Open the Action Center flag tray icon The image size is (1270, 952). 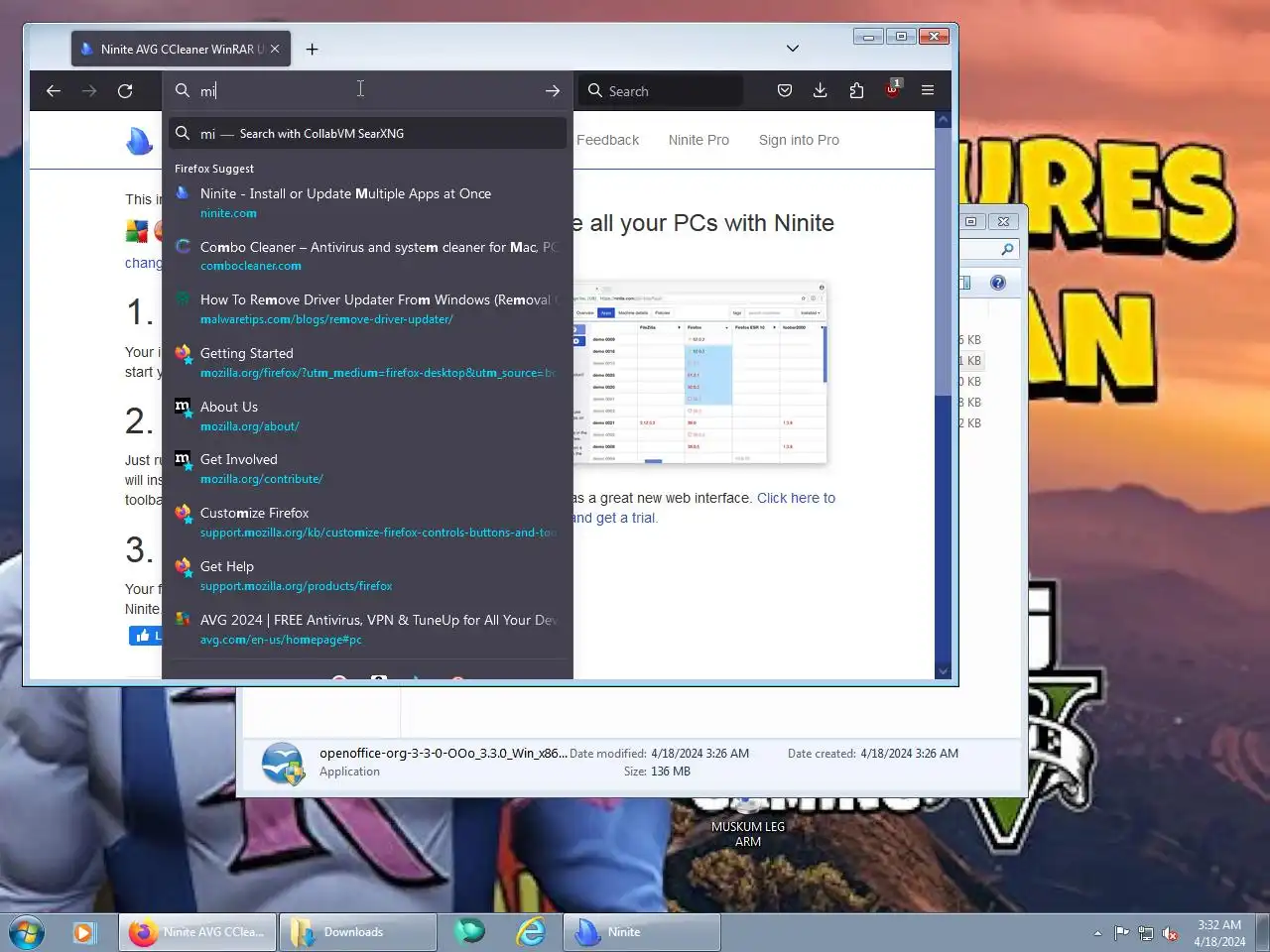1121,933
